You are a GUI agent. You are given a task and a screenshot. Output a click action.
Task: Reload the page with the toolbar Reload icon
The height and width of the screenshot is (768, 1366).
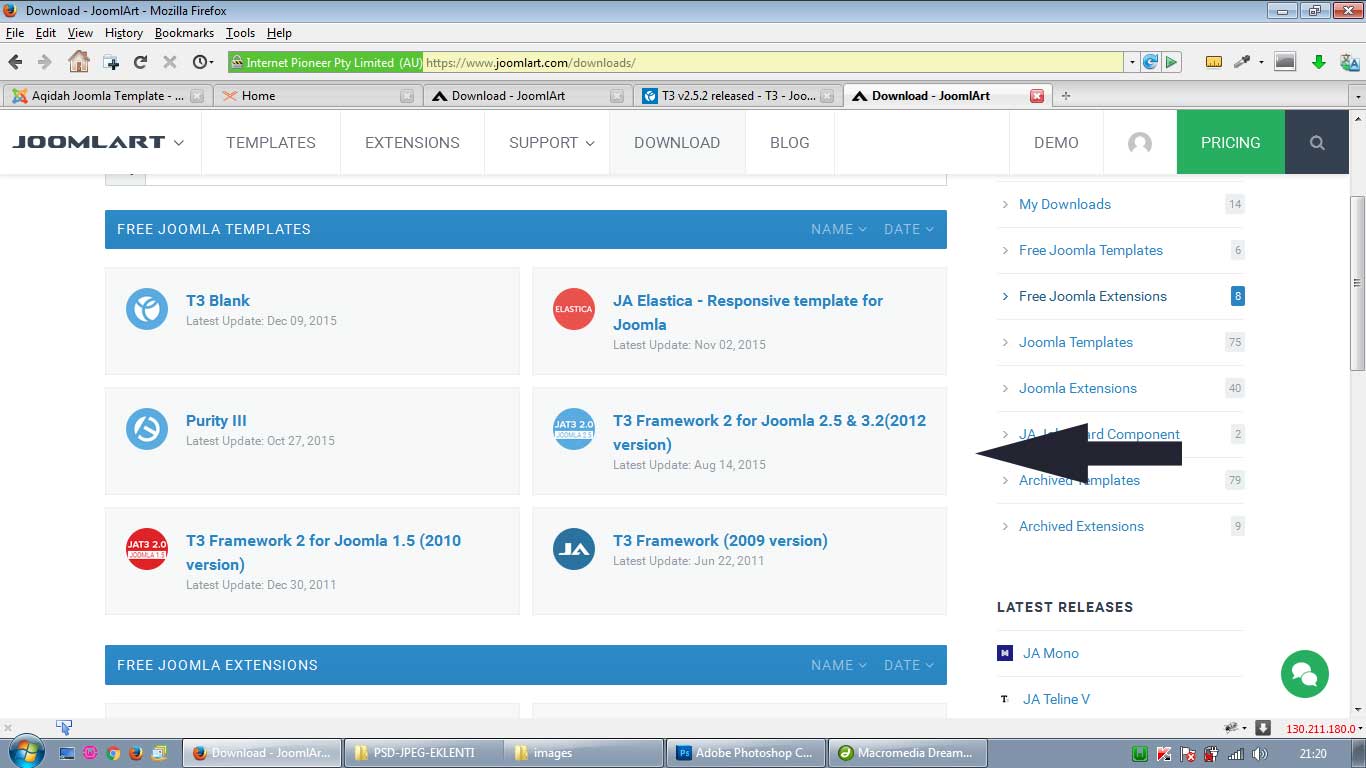coord(140,62)
